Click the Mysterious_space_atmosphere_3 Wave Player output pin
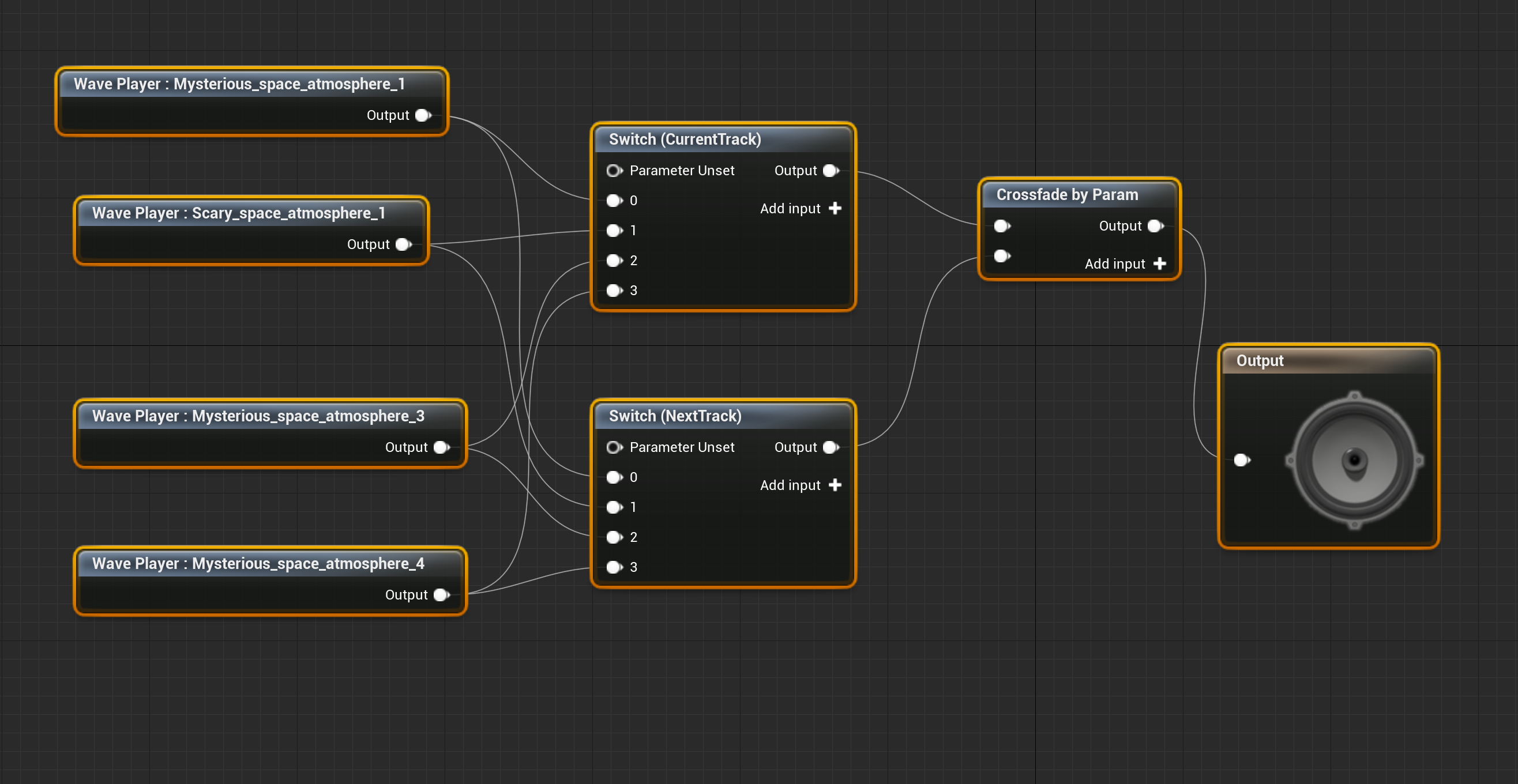 point(441,447)
